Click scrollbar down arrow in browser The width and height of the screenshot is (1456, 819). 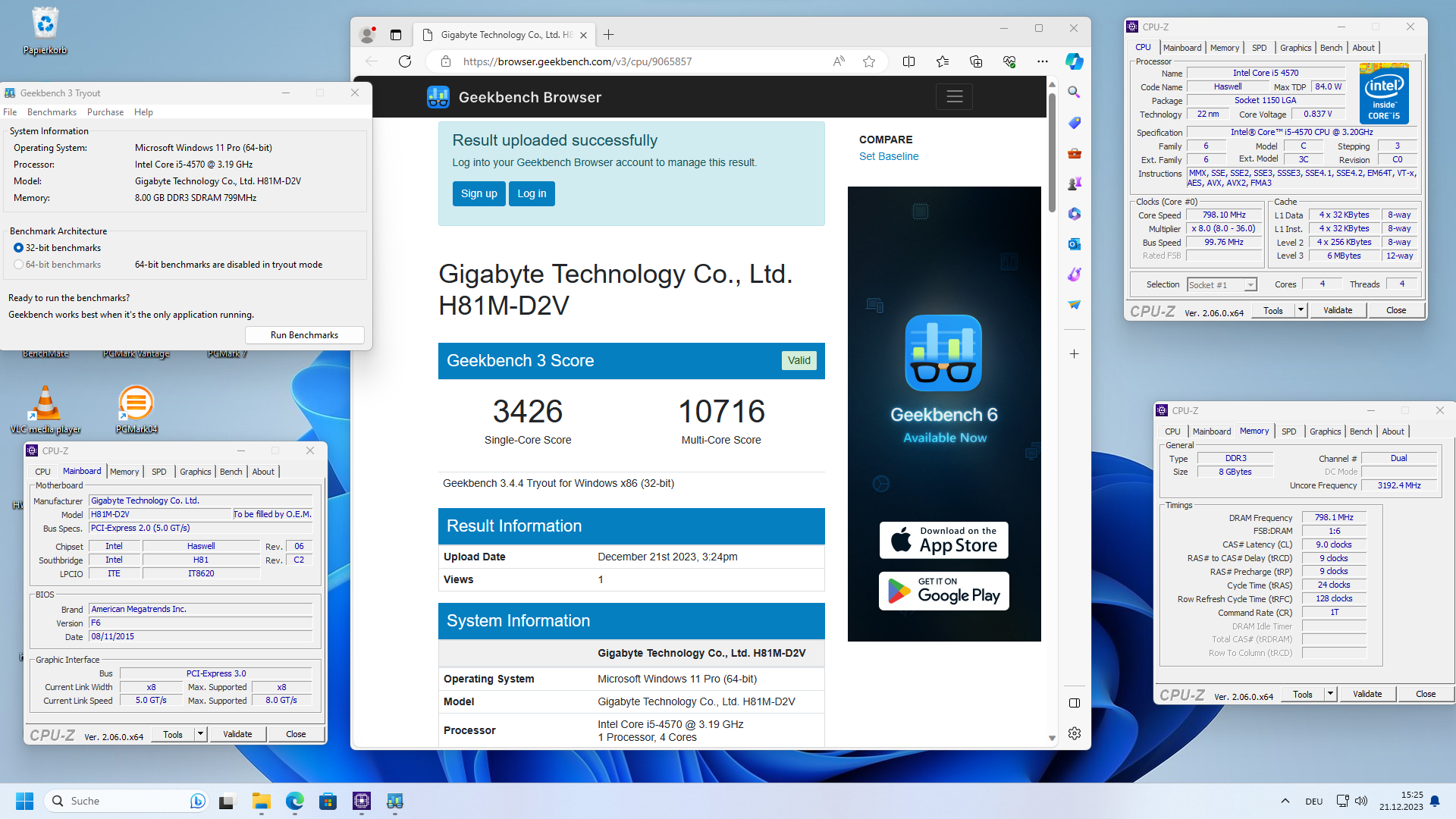(x=1052, y=738)
